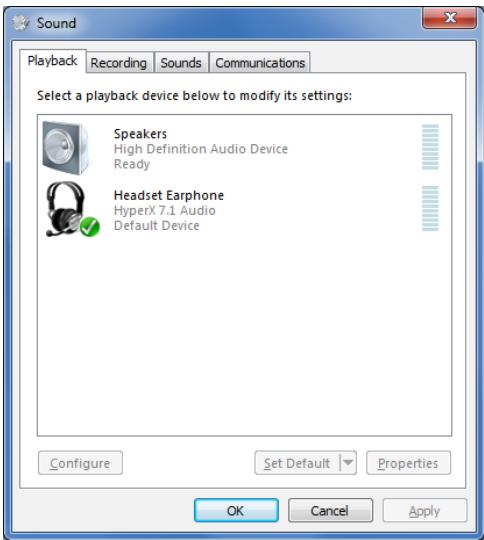Click the Sound speaker icon in title bar
Viewport: 484px width, 540px height.
(x=21, y=23)
